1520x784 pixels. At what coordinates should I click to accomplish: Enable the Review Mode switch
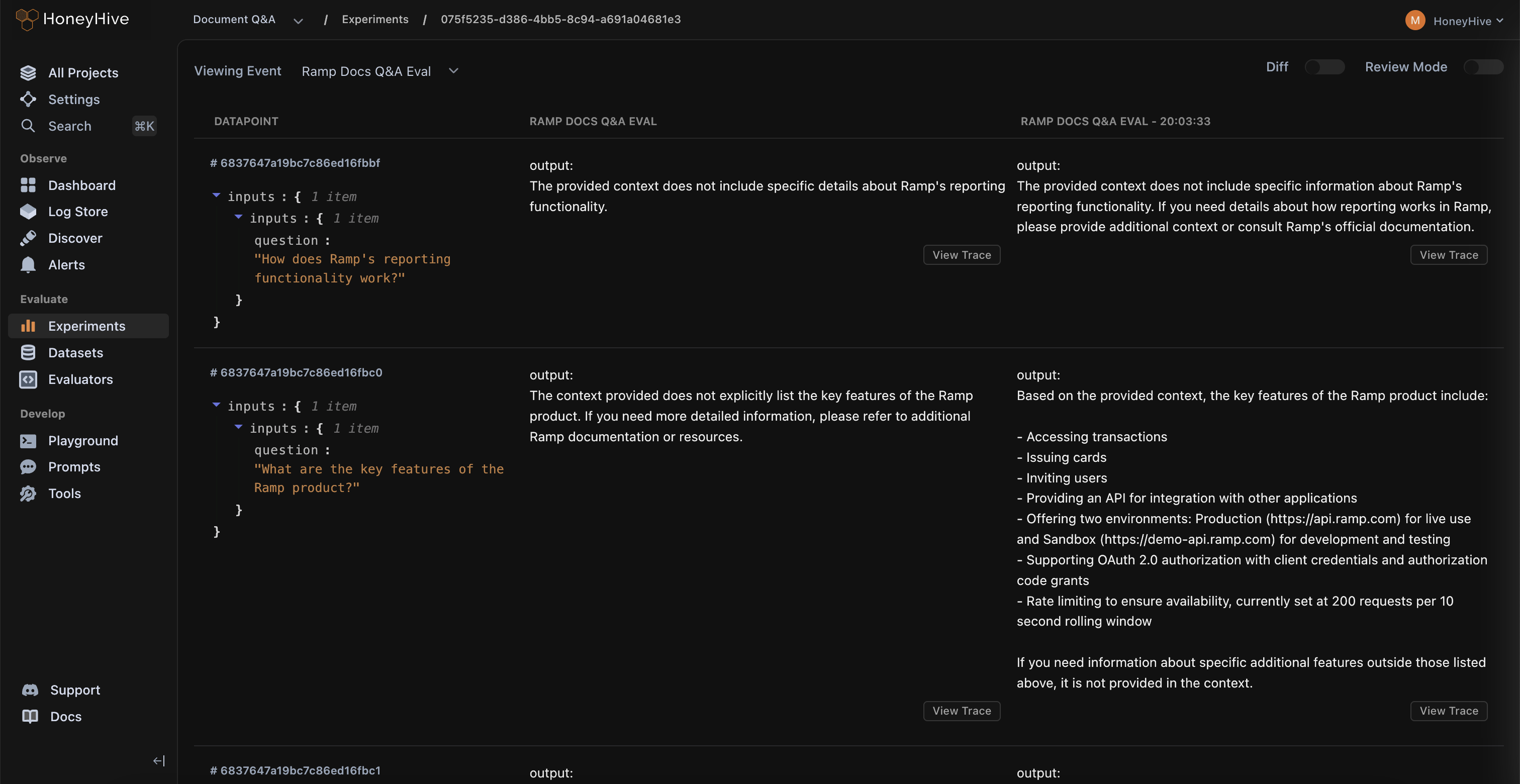pyautogui.click(x=1483, y=67)
